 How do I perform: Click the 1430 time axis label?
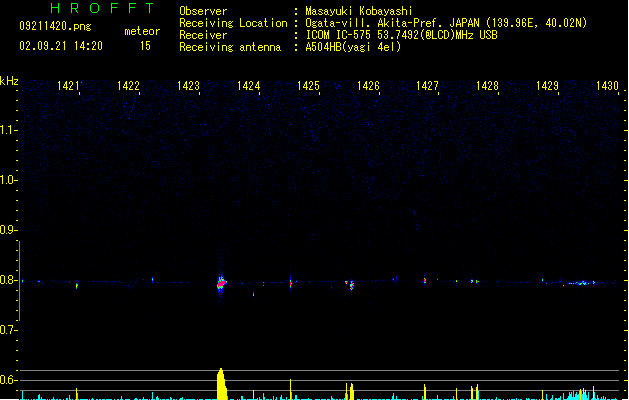(x=607, y=86)
